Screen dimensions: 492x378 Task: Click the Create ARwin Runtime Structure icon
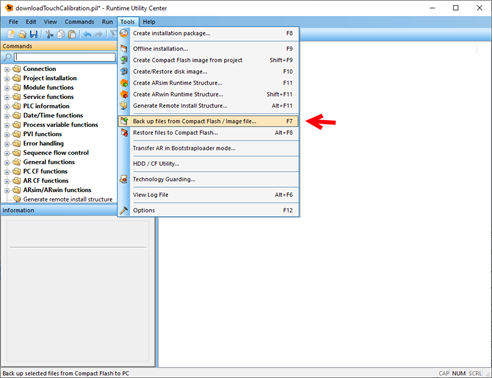click(124, 94)
